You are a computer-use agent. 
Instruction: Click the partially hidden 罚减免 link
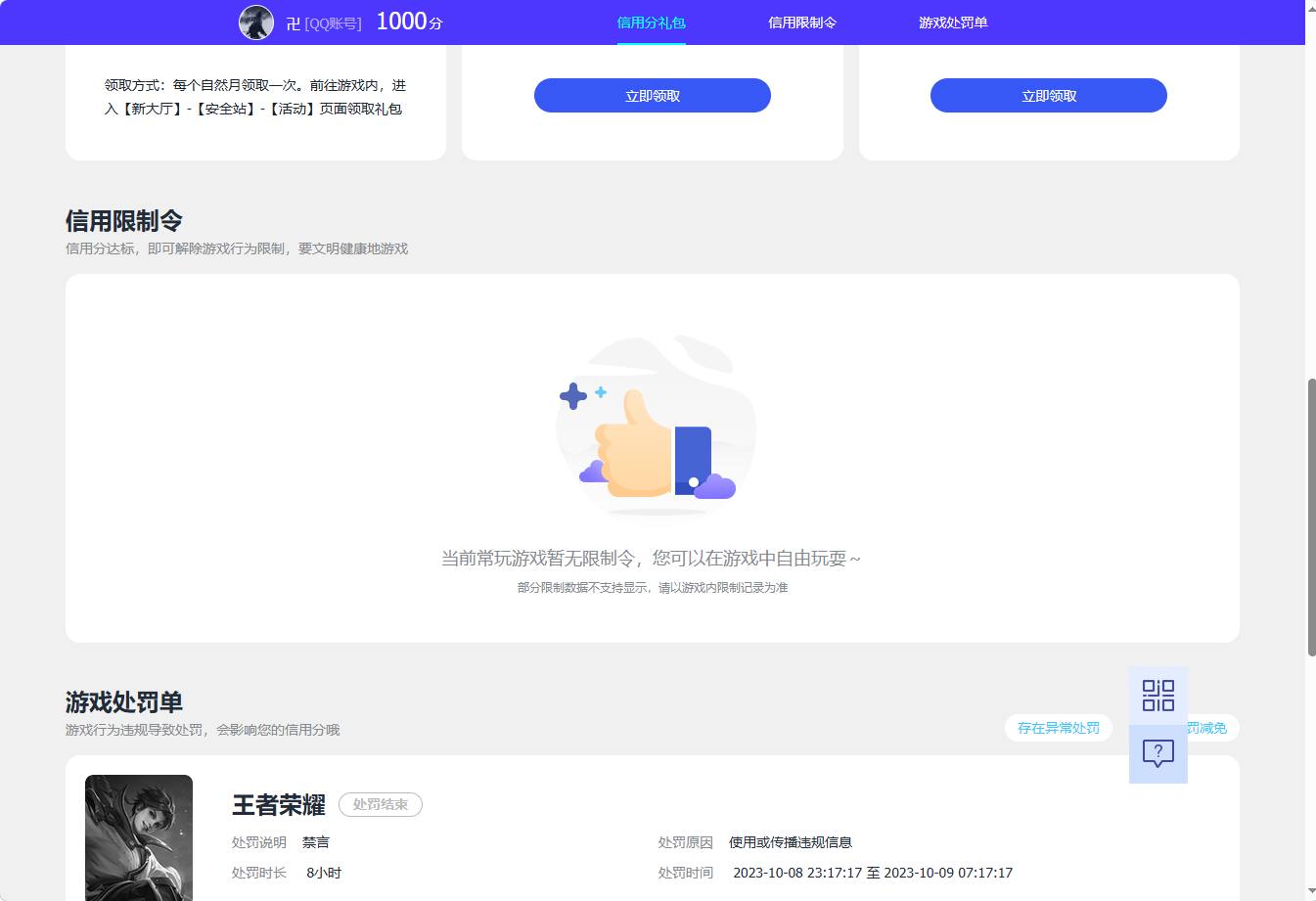[x=1213, y=728]
